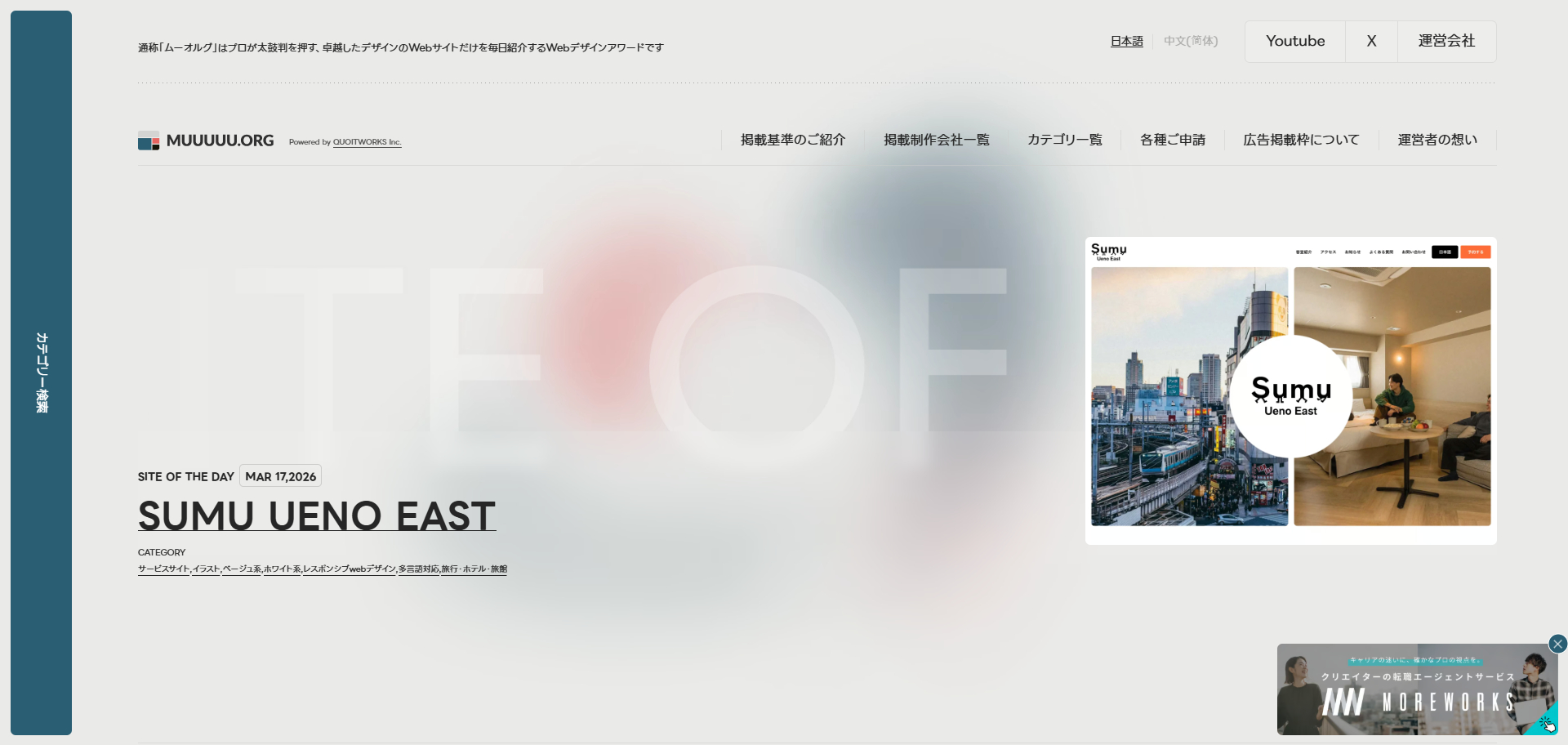
Task: Select the サービスサイト category tag
Action: point(163,569)
